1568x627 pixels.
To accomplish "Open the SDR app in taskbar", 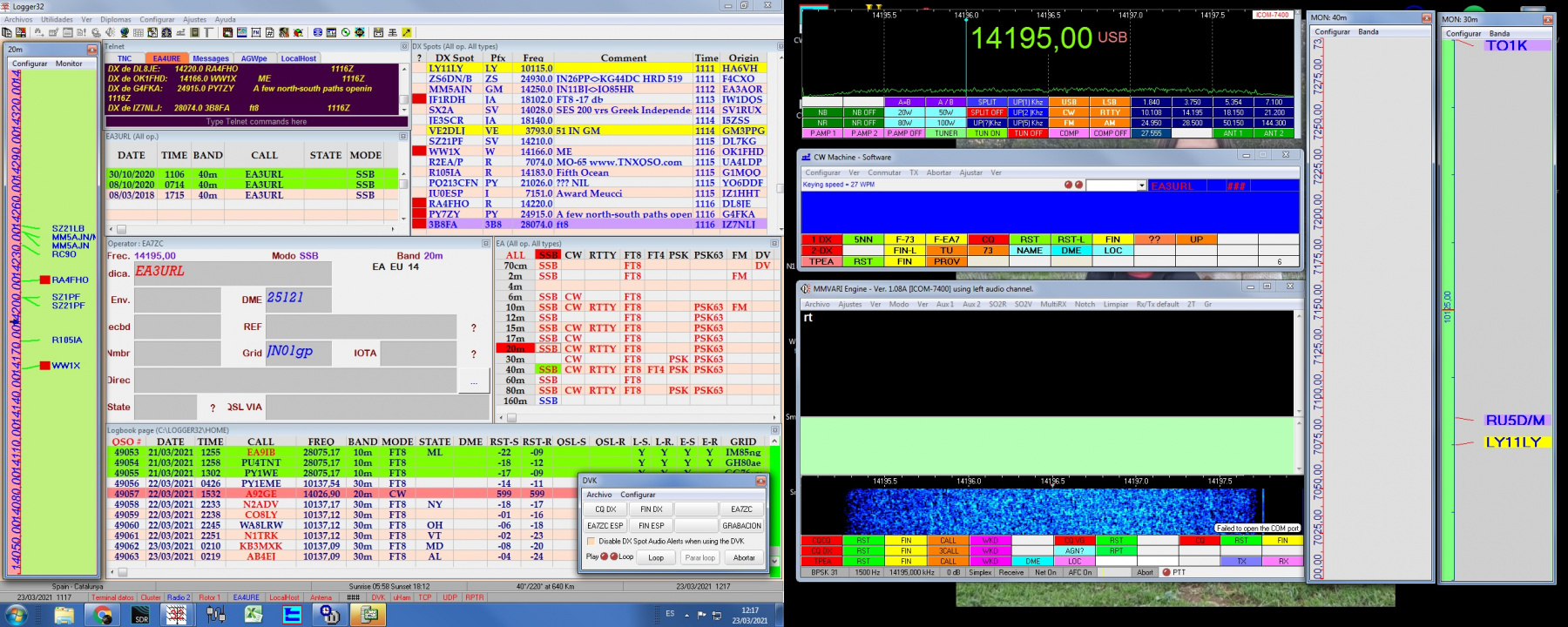I will [141, 615].
